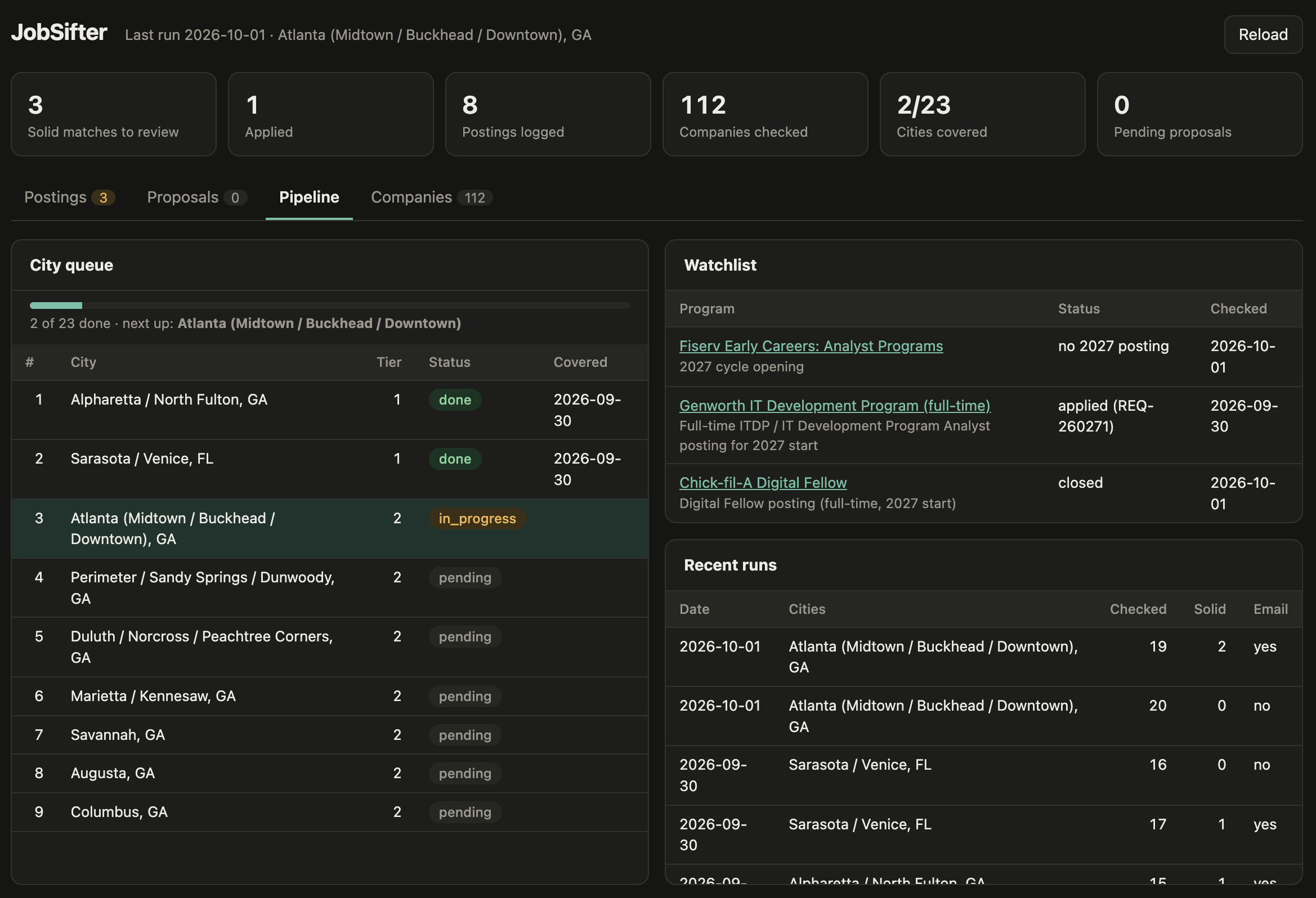The height and width of the screenshot is (898, 1316).
Task: Select the Pipeline tab
Action: [309, 197]
